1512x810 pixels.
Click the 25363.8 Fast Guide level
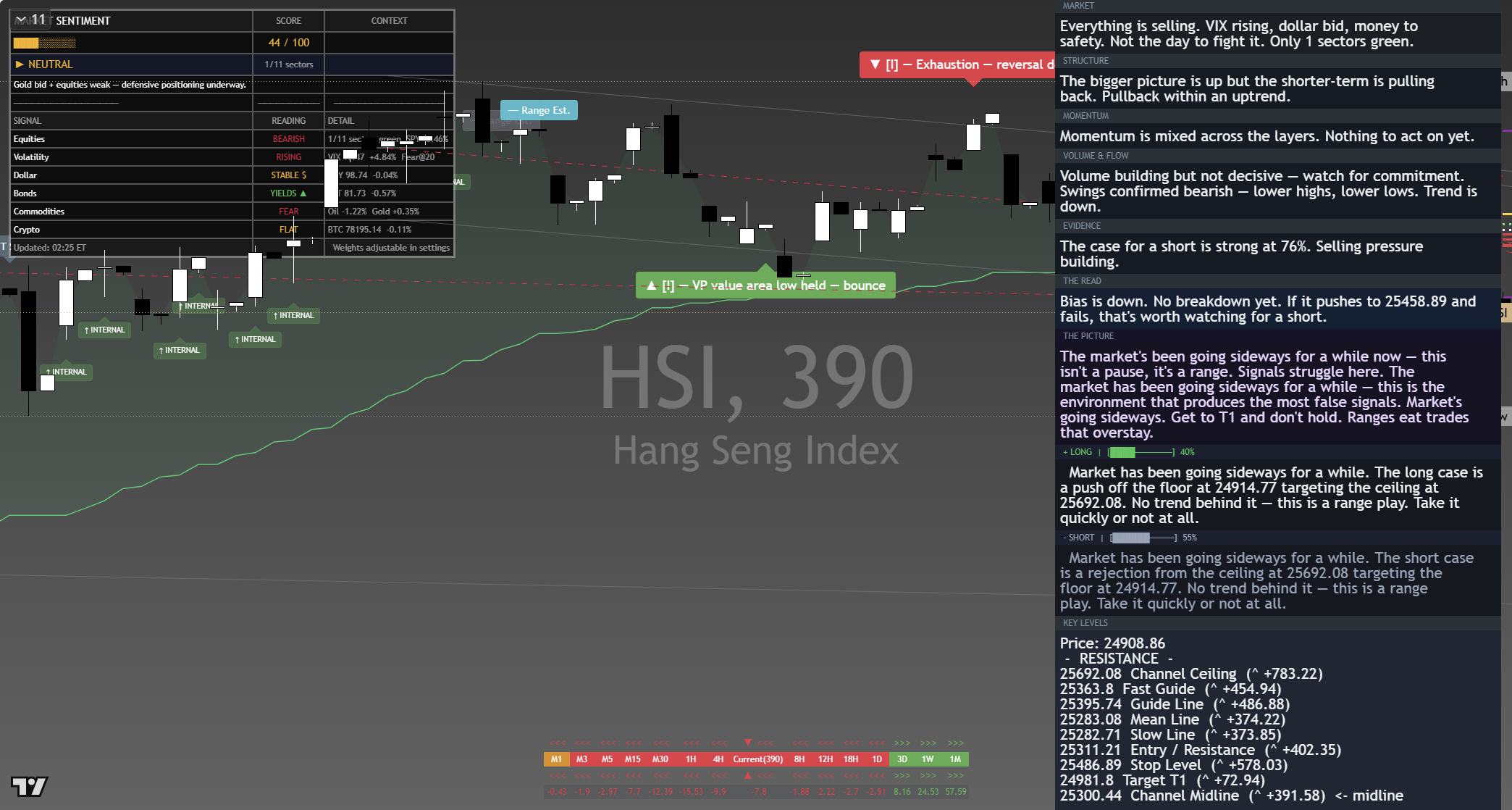tap(1170, 689)
